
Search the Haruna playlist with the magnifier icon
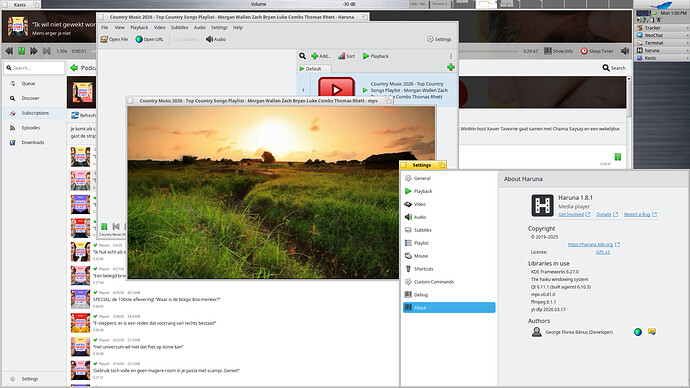[x=303, y=56]
